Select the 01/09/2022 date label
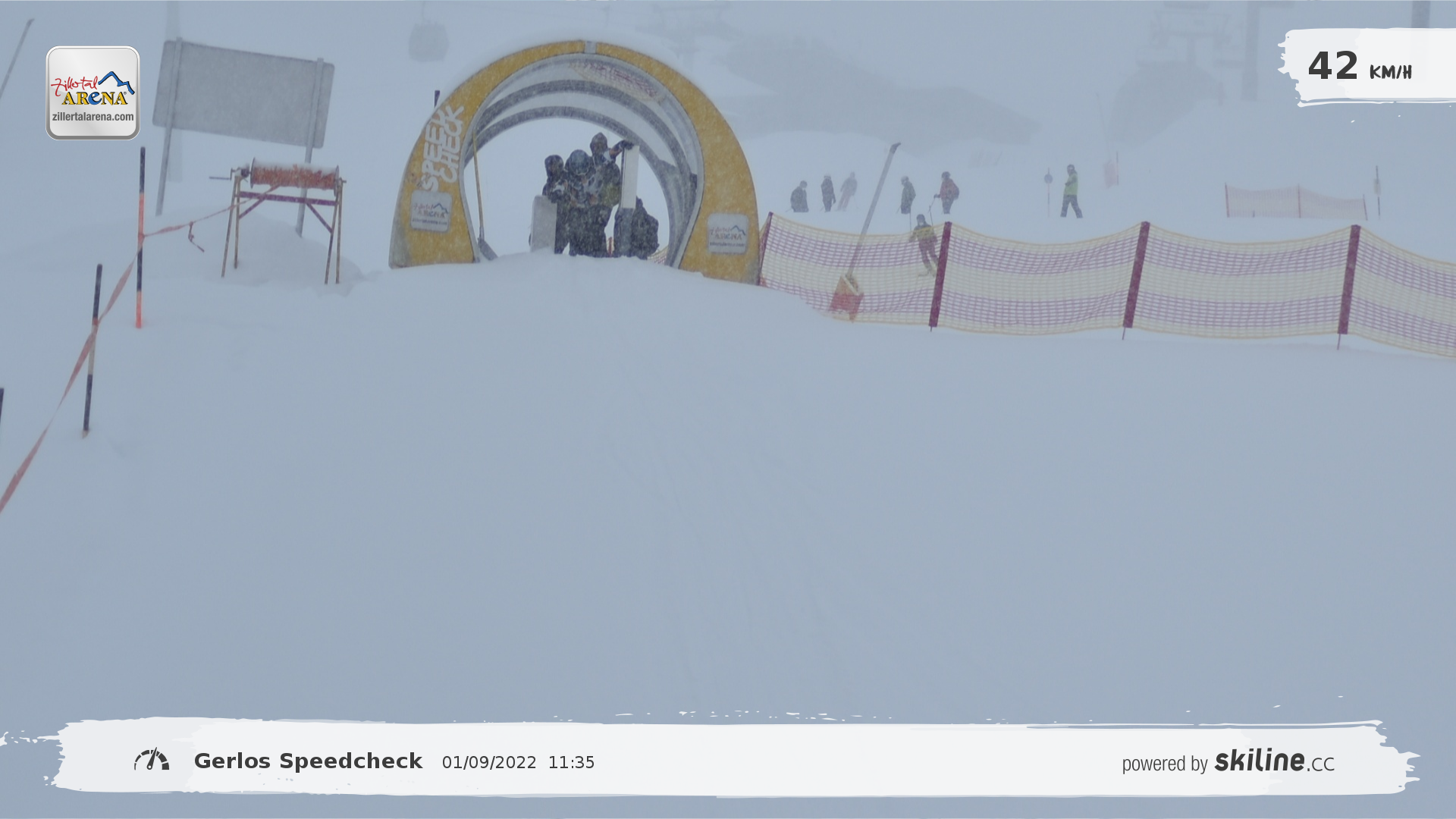 point(489,763)
